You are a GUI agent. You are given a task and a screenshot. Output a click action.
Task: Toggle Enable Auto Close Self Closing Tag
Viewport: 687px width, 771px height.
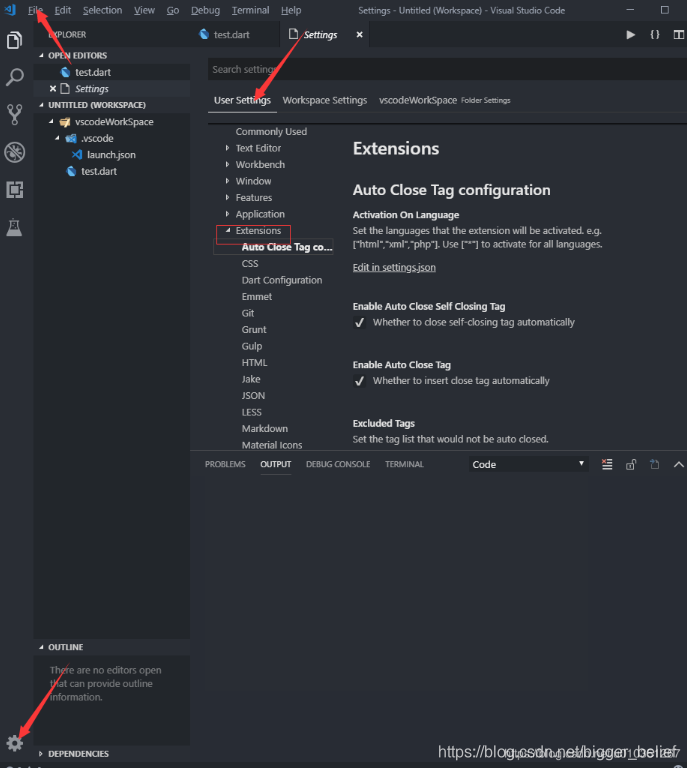click(x=359, y=323)
